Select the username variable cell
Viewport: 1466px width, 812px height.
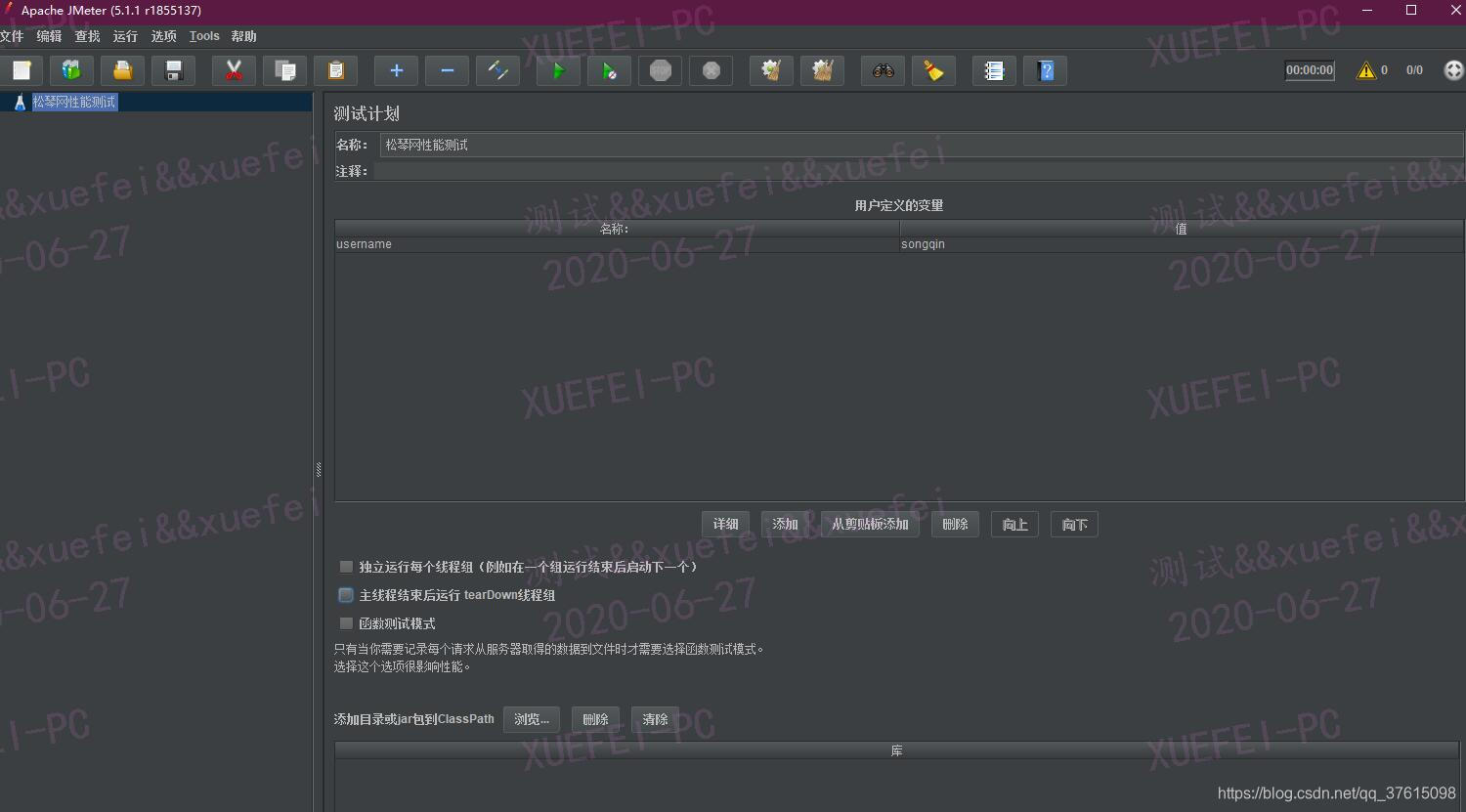coord(617,244)
